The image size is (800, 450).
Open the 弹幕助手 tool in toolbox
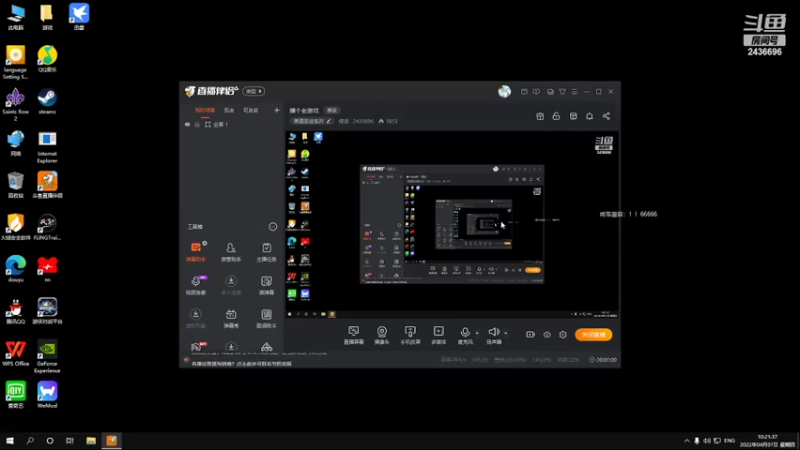pyautogui.click(x=196, y=252)
